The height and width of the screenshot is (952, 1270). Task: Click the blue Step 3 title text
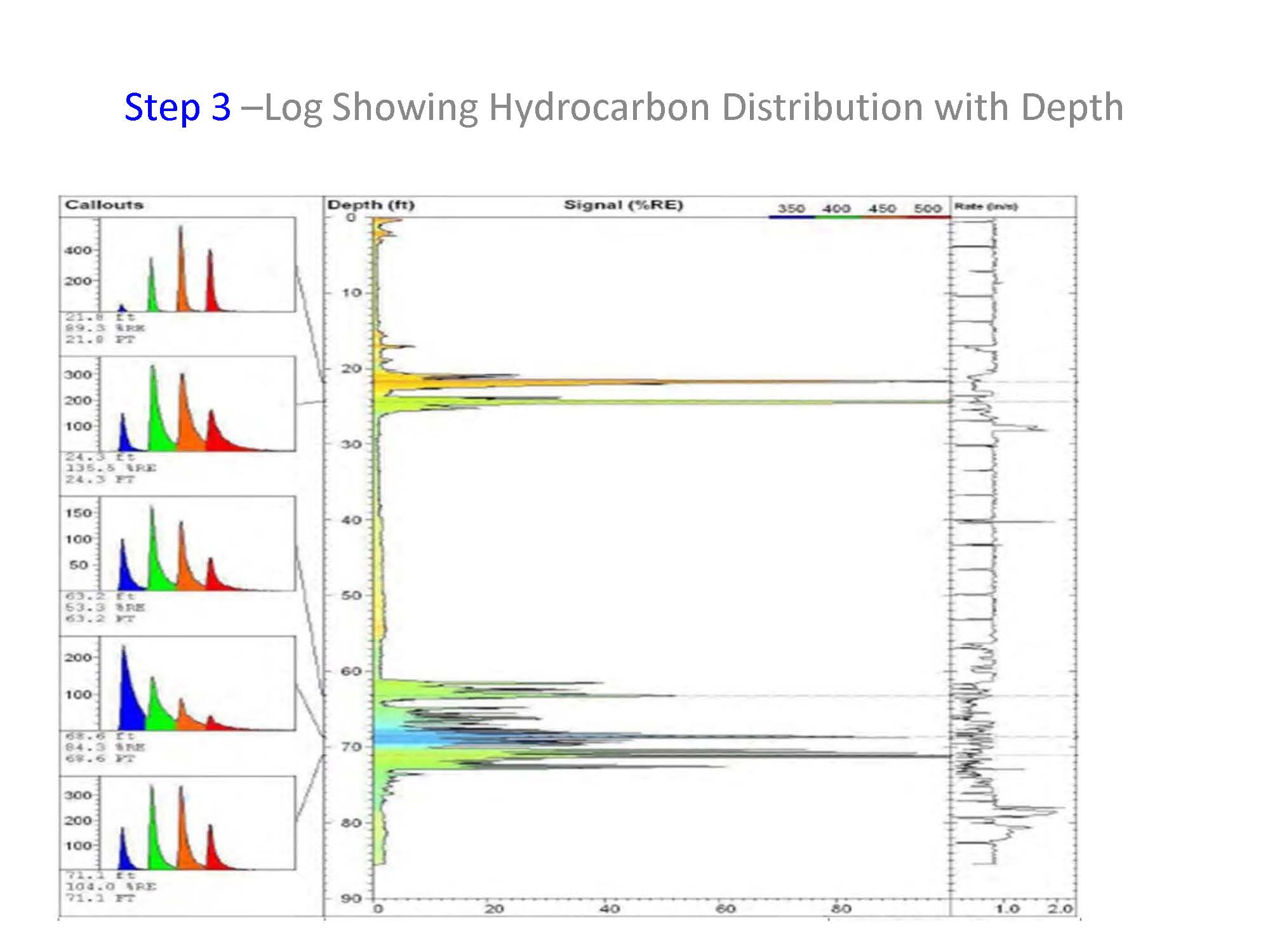pos(177,107)
